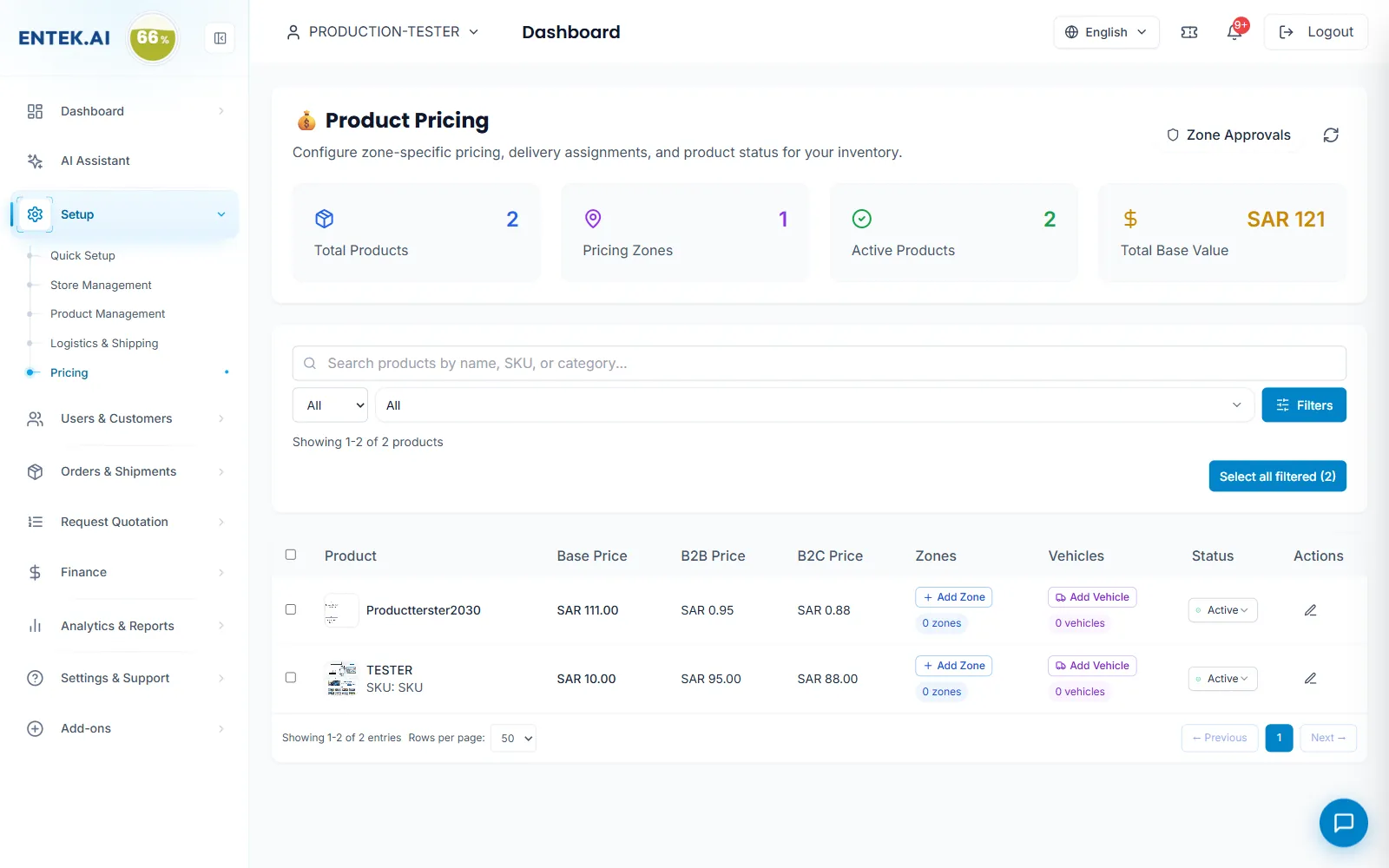Add Zone for Producttertster2030
The image size is (1389, 868).
(x=953, y=597)
